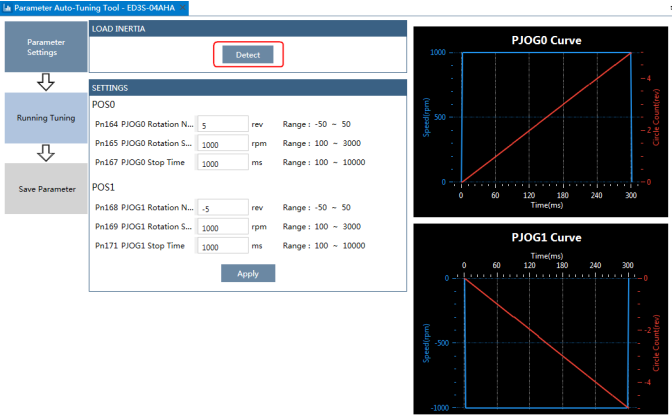Viewport: 672px width, 416px height.
Task: Click the POS0 group label
Action: (103, 105)
